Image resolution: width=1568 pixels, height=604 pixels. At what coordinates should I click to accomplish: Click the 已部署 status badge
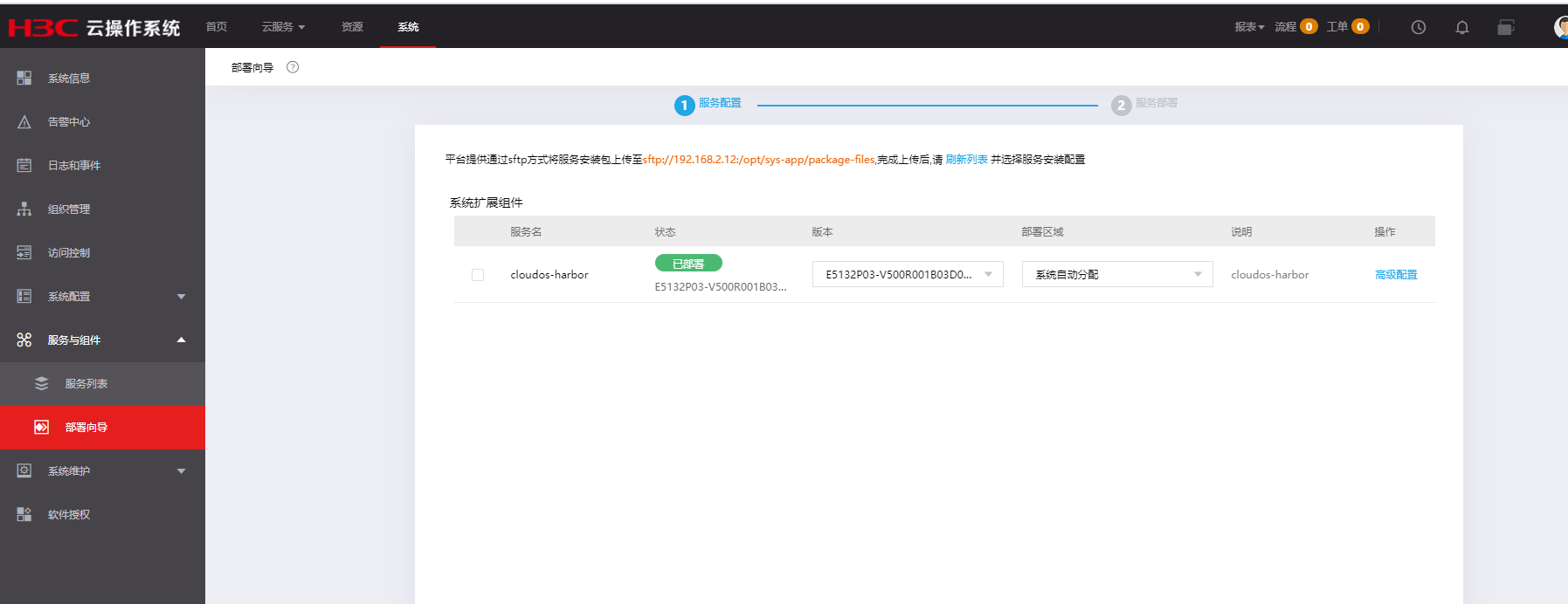click(688, 264)
